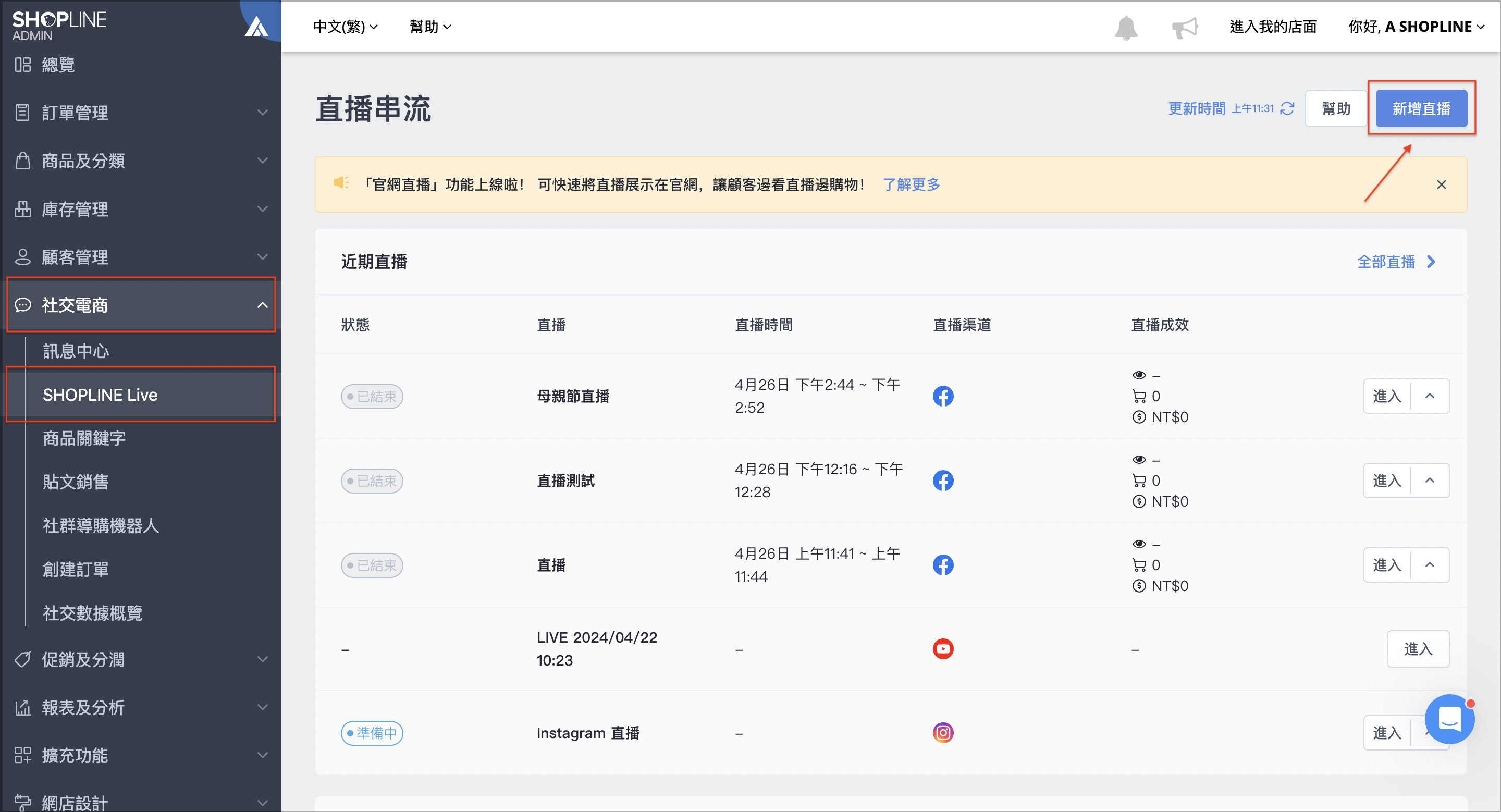Click the 社交電商 chat bubble icon
The height and width of the screenshot is (812, 1501).
pos(23,305)
